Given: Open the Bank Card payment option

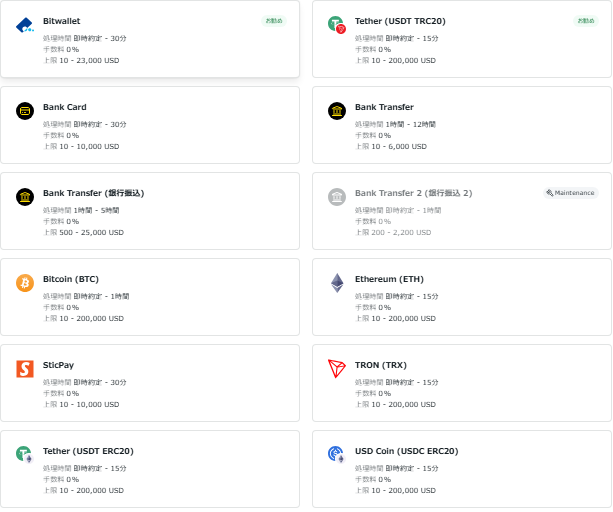Looking at the screenshot, I should tap(150, 125).
